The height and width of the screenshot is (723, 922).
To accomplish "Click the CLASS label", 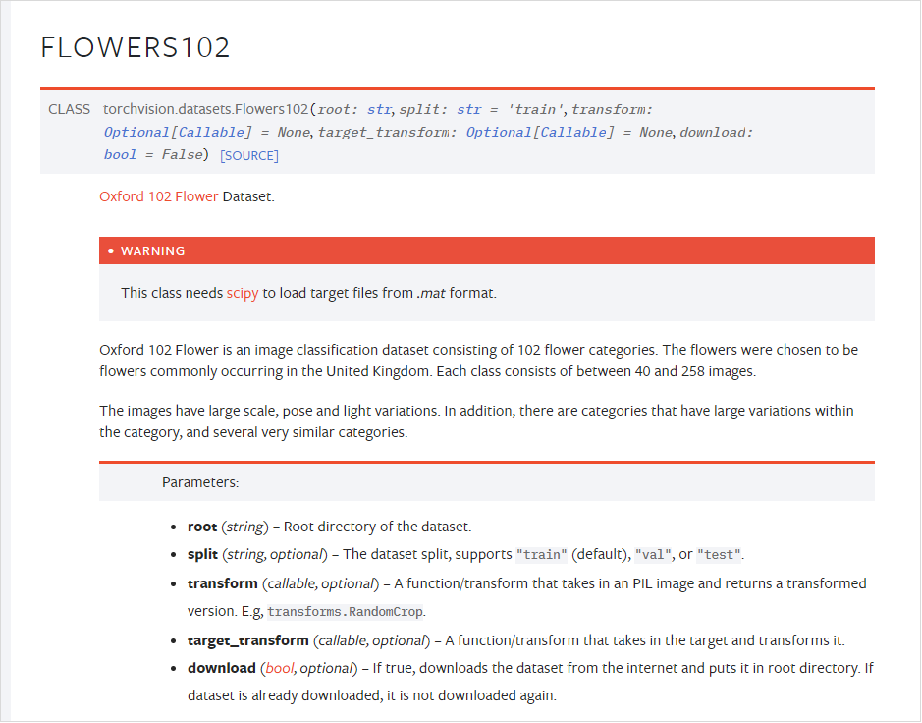I will coord(69,109).
